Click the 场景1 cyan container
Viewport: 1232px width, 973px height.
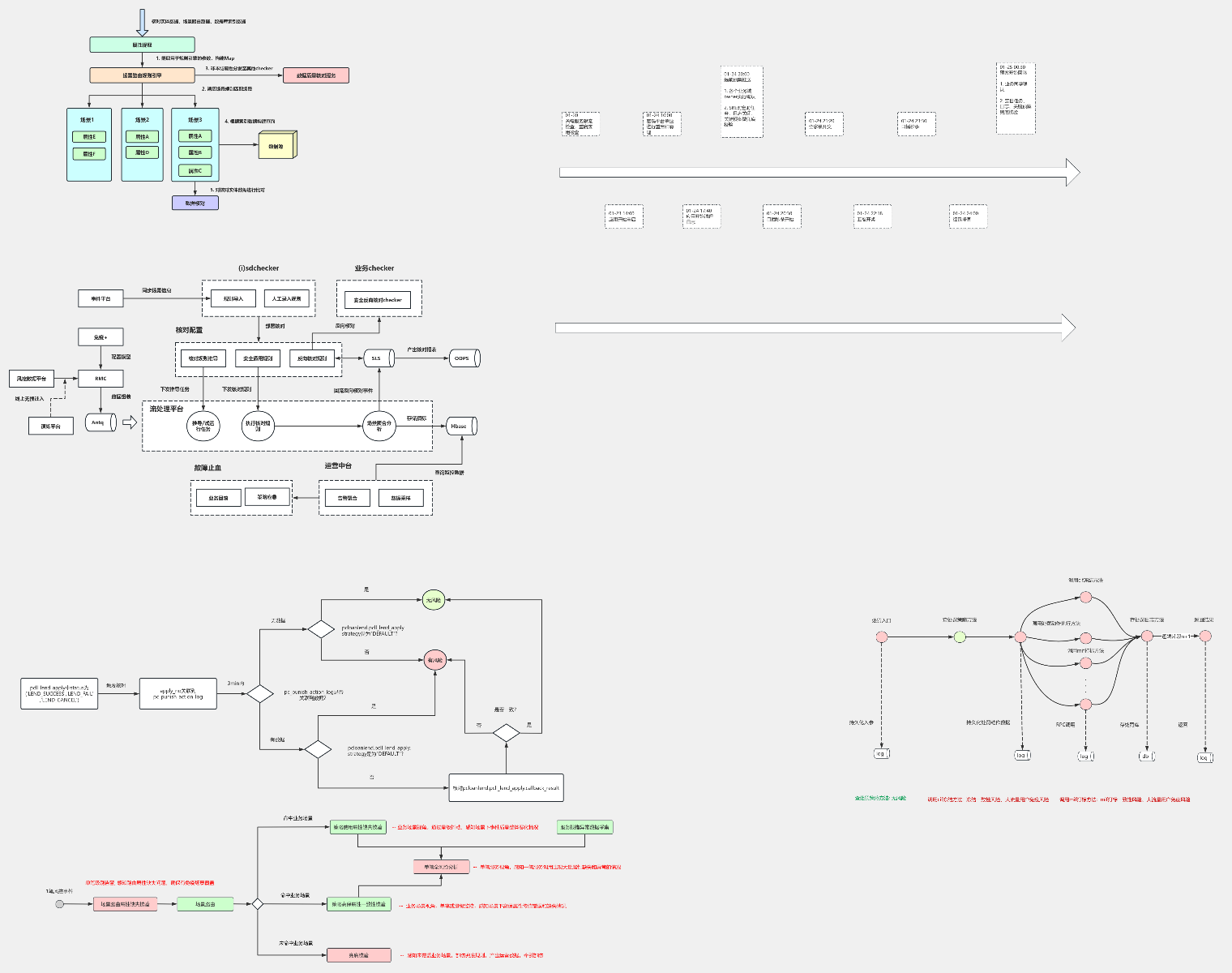(x=89, y=144)
